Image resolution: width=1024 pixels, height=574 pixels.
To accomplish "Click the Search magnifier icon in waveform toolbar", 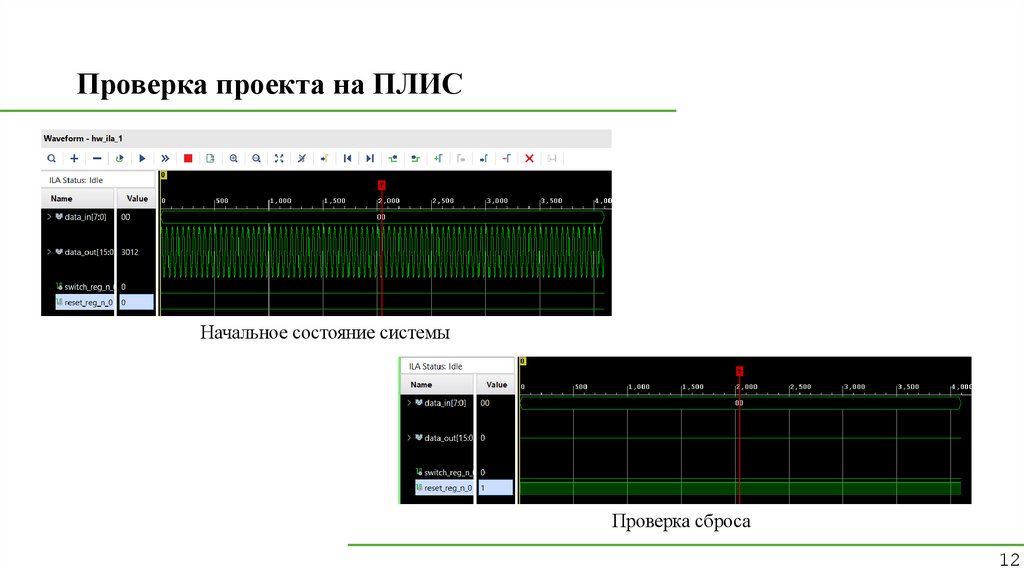I will coord(52,158).
